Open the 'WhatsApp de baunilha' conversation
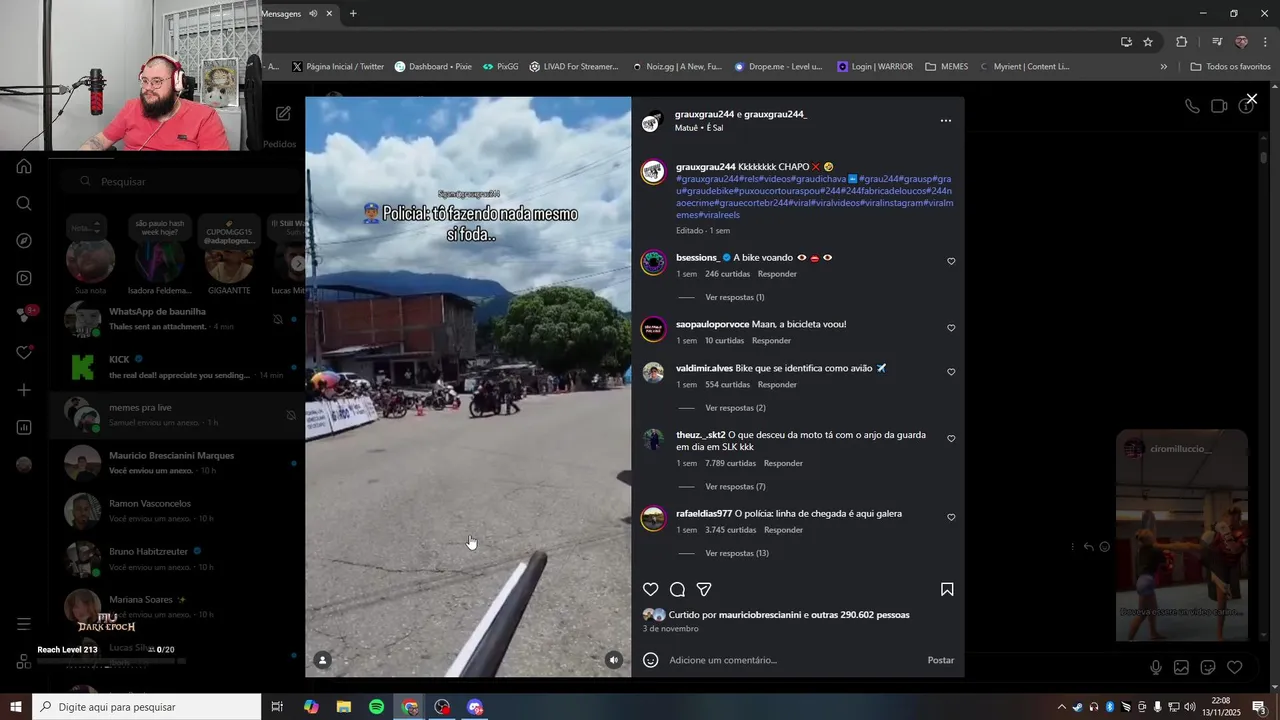The height and width of the screenshot is (720, 1280). tap(177, 318)
